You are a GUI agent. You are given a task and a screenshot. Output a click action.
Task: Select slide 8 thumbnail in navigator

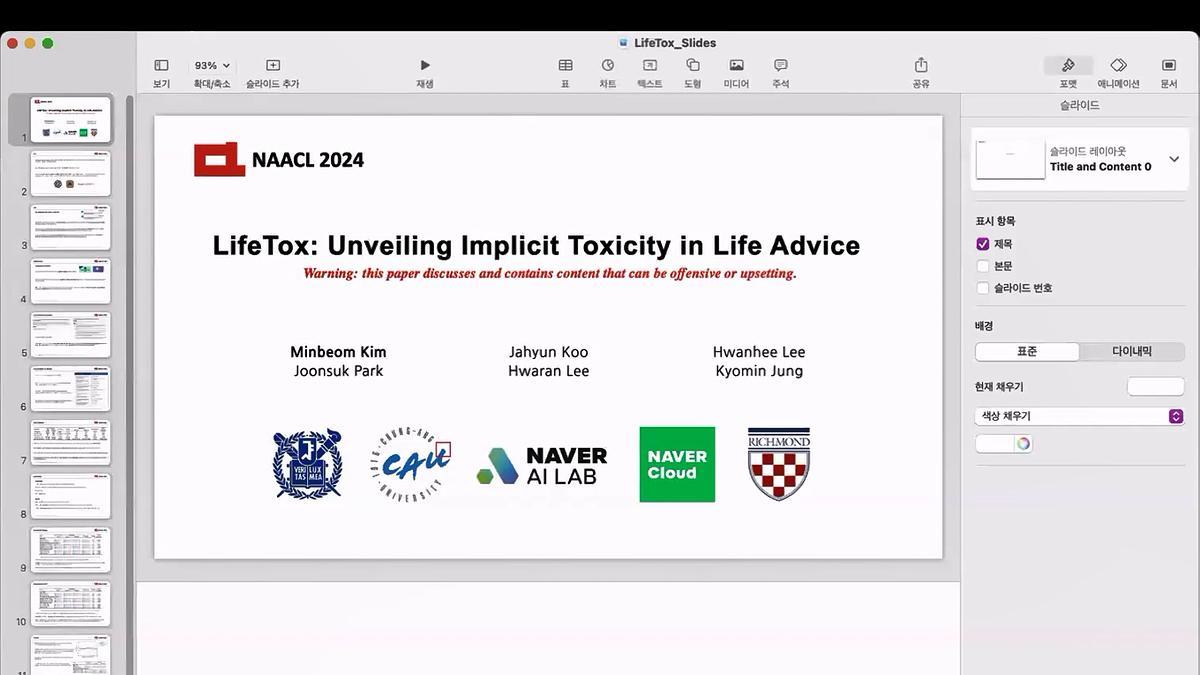pos(70,497)
